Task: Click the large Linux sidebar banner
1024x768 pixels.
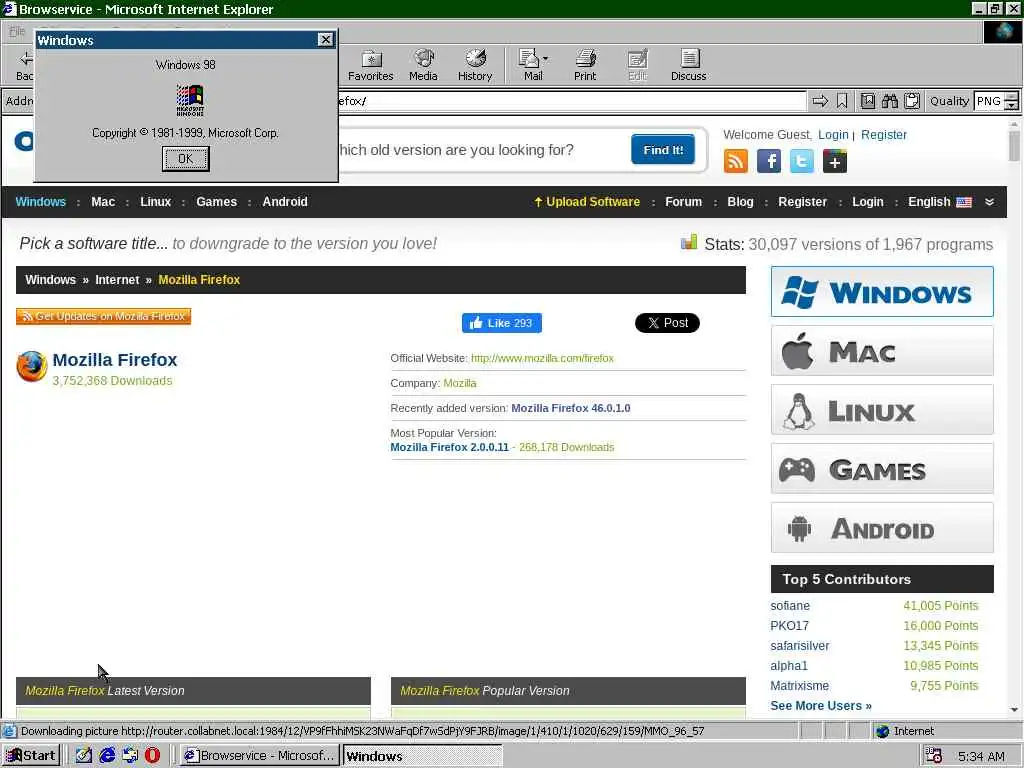Action: (882, 409)
